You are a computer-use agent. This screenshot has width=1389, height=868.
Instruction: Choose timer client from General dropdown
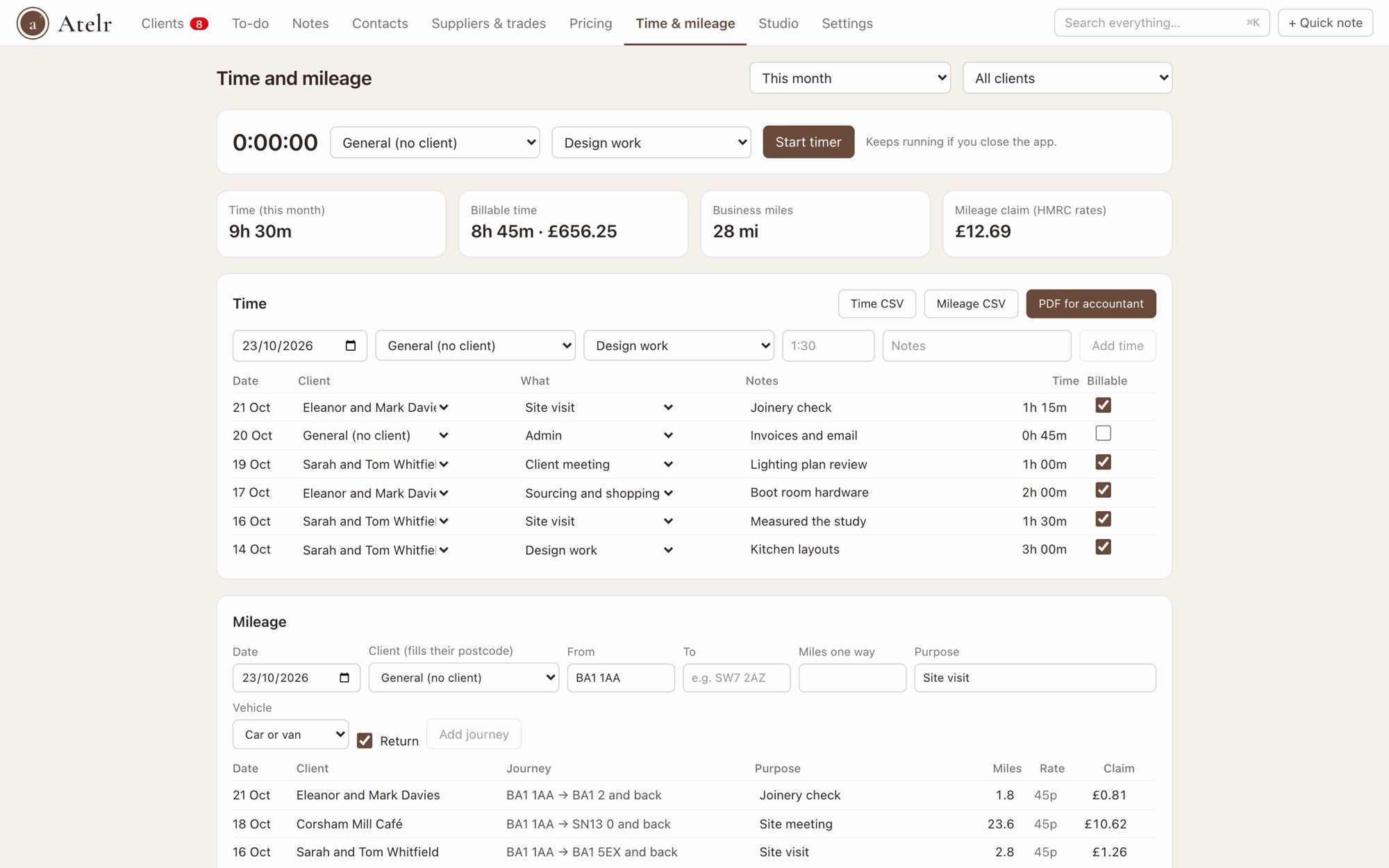435,142
